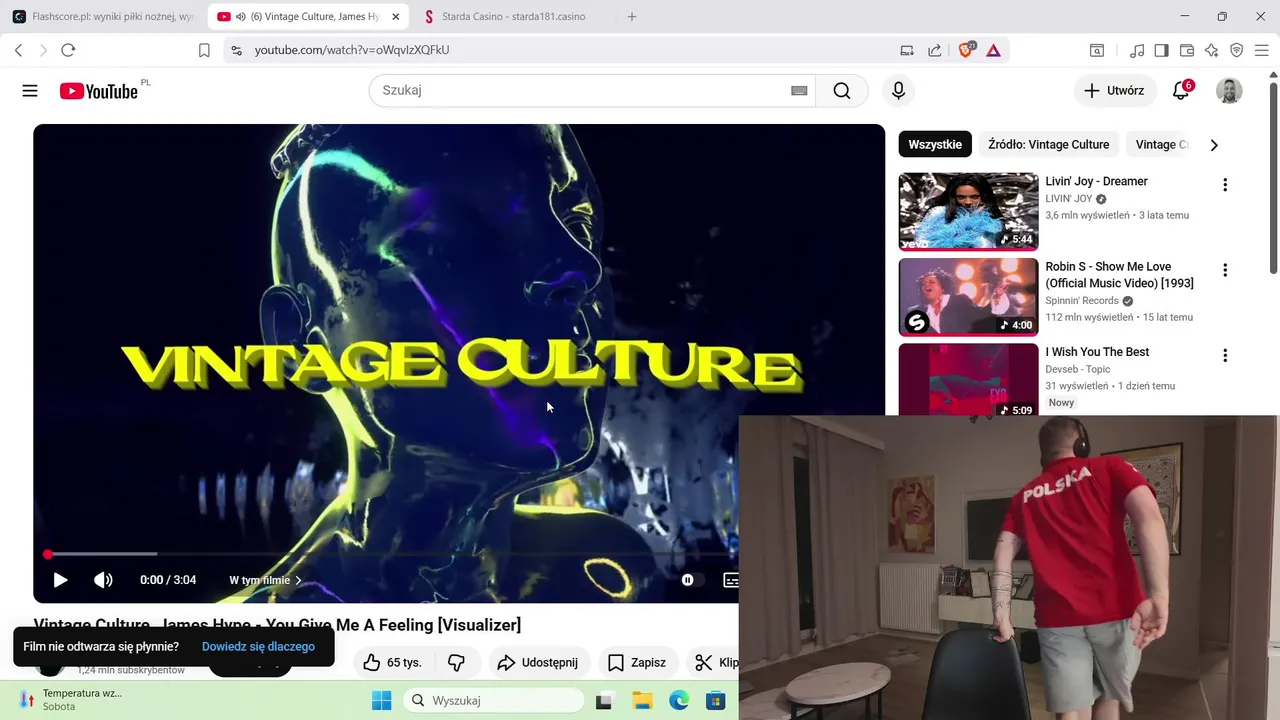Open options for I Wish You The Best
The height and width of the screenshot is (720, 1280).
(1225, 355)
